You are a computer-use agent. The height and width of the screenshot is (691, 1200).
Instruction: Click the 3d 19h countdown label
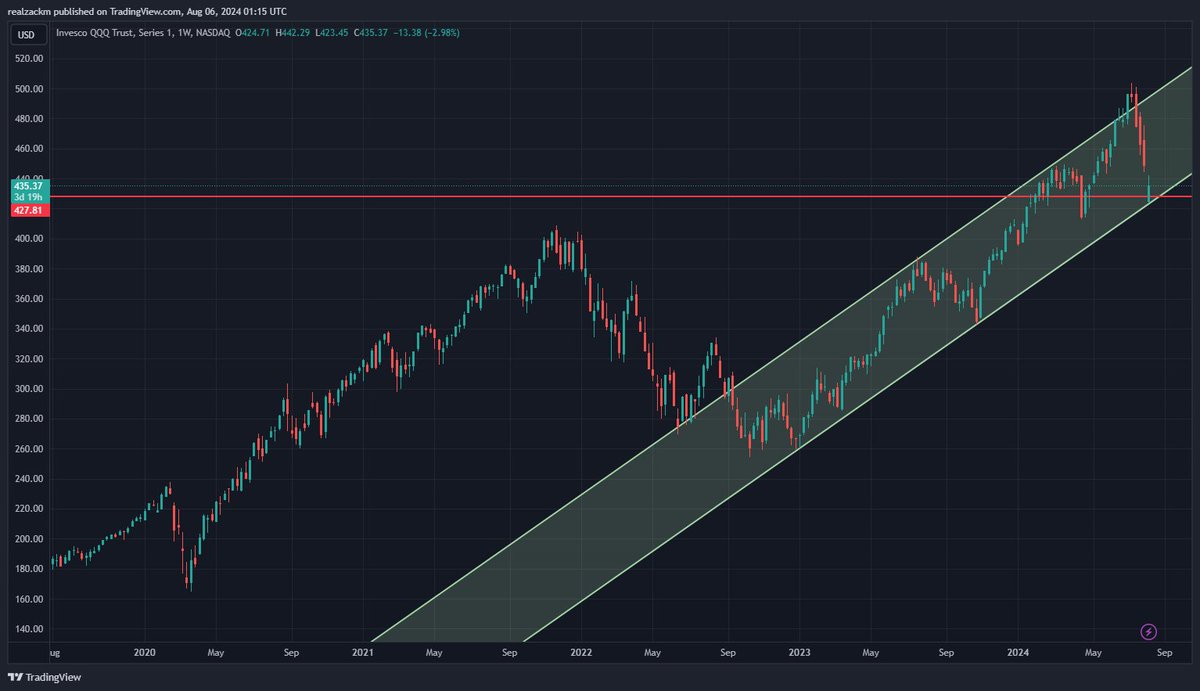(28, 198)
